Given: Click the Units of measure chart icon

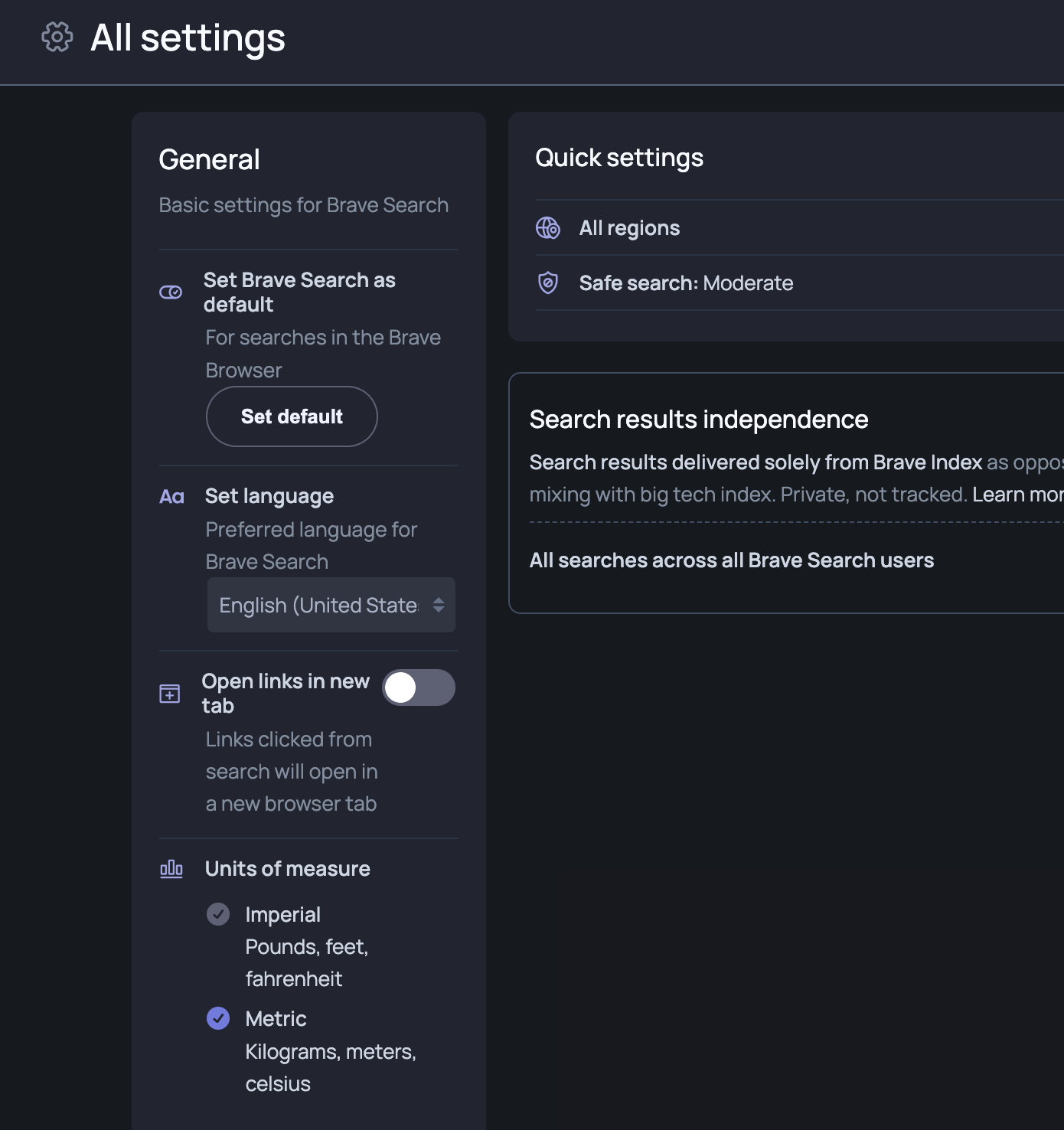Looking at the screenshot, I should tap(171, 869).
